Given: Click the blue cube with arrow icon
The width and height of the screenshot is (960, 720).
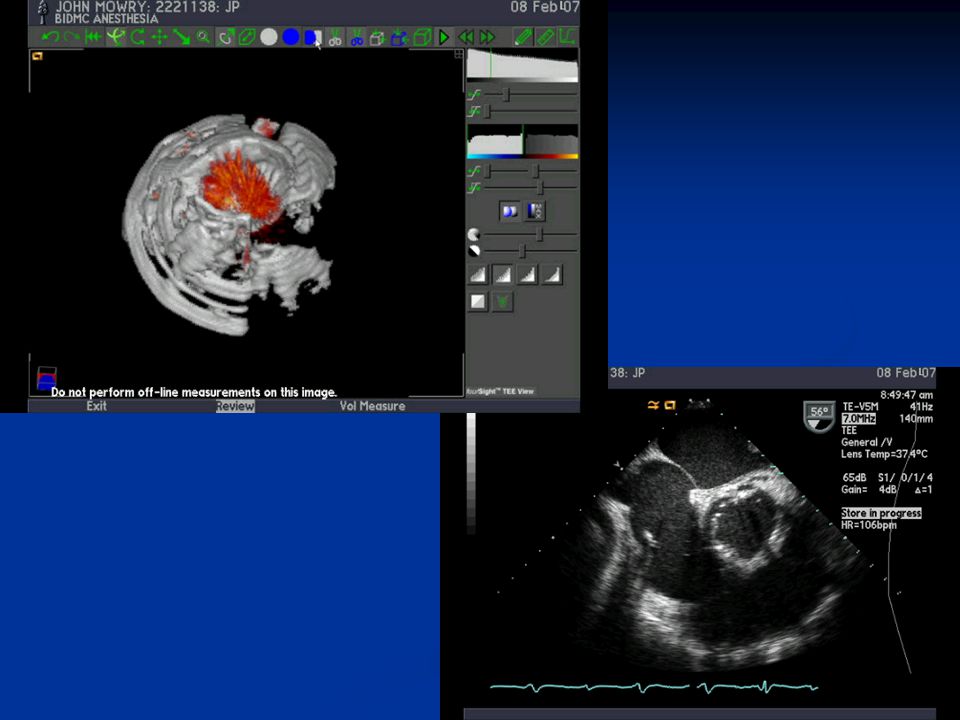Looking at the screenshot, I should 399,37.
